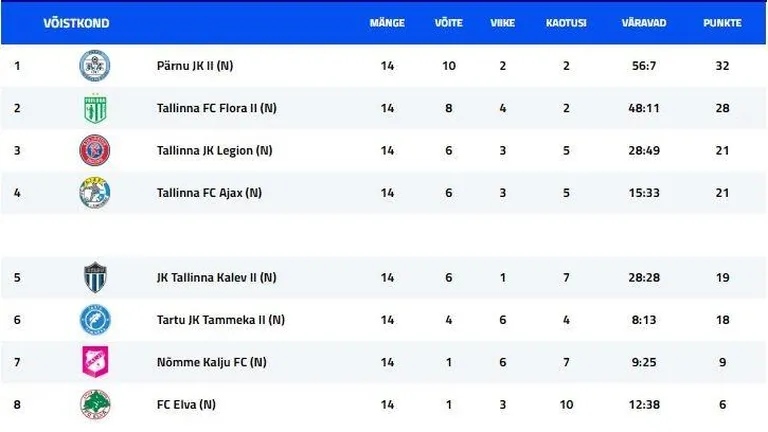This screenshot has width=768, height=432.
Task: Select the MÄNGE column header
Action: [x=387, y=23]
